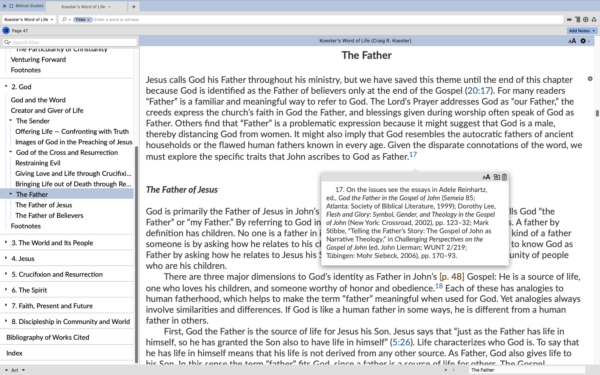The image size is (600, 375).
Task: Click in the word or phrase search field
Action: coord(328,20)
